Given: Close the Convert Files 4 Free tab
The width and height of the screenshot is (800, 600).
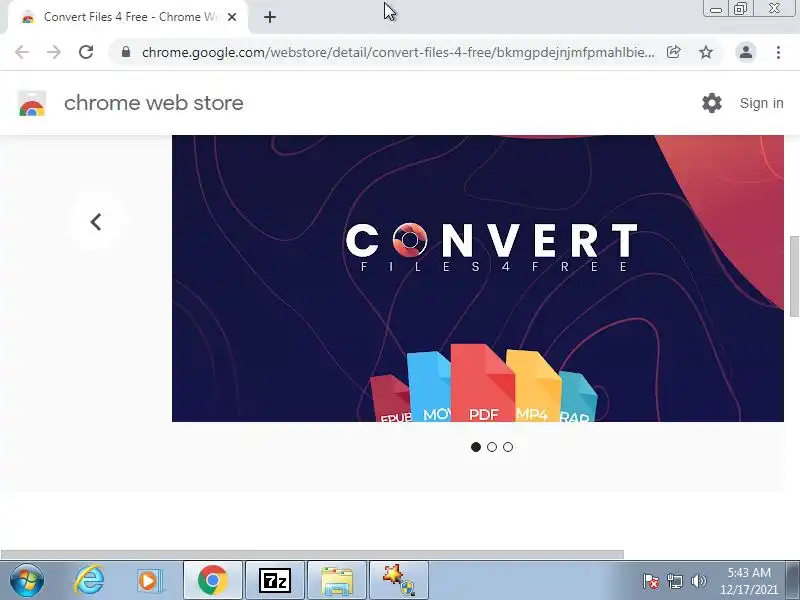Looking at the screenshot, I should pos(232,17).
